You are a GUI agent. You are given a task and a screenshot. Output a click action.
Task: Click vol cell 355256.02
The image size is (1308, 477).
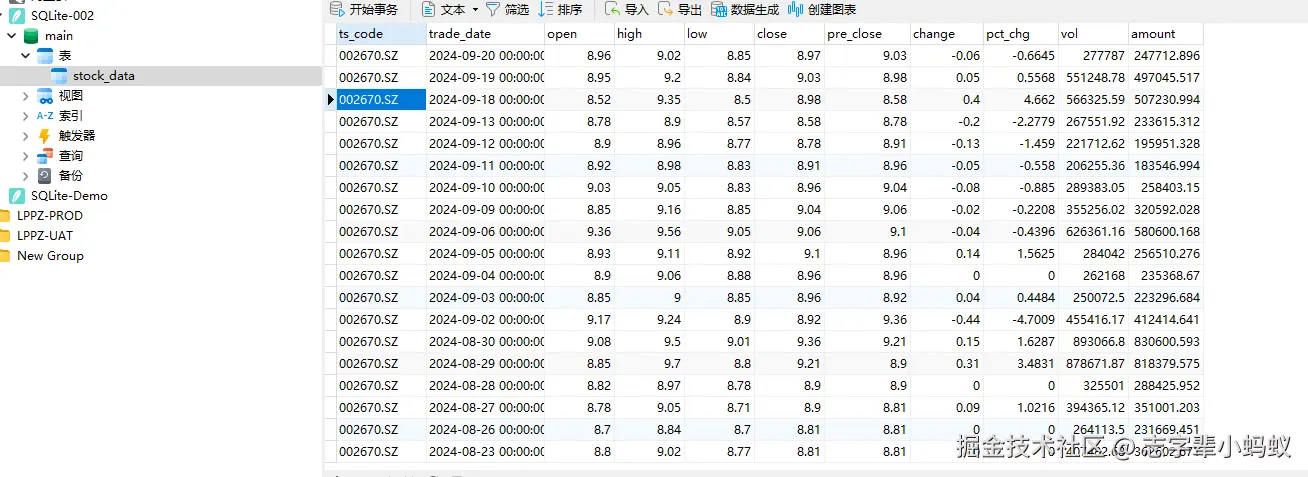click(x=1093, y=210)
